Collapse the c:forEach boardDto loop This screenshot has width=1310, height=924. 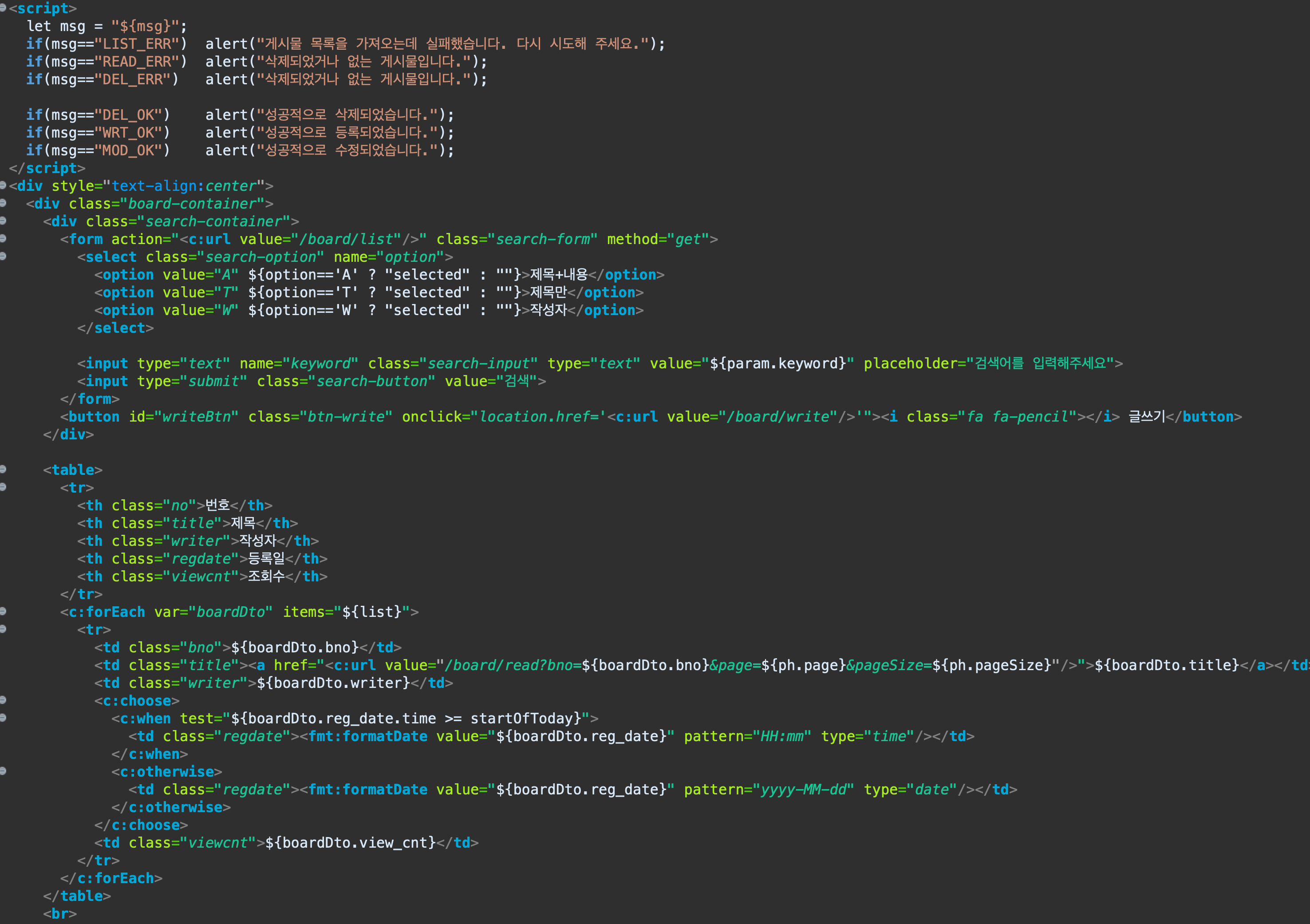3,611
